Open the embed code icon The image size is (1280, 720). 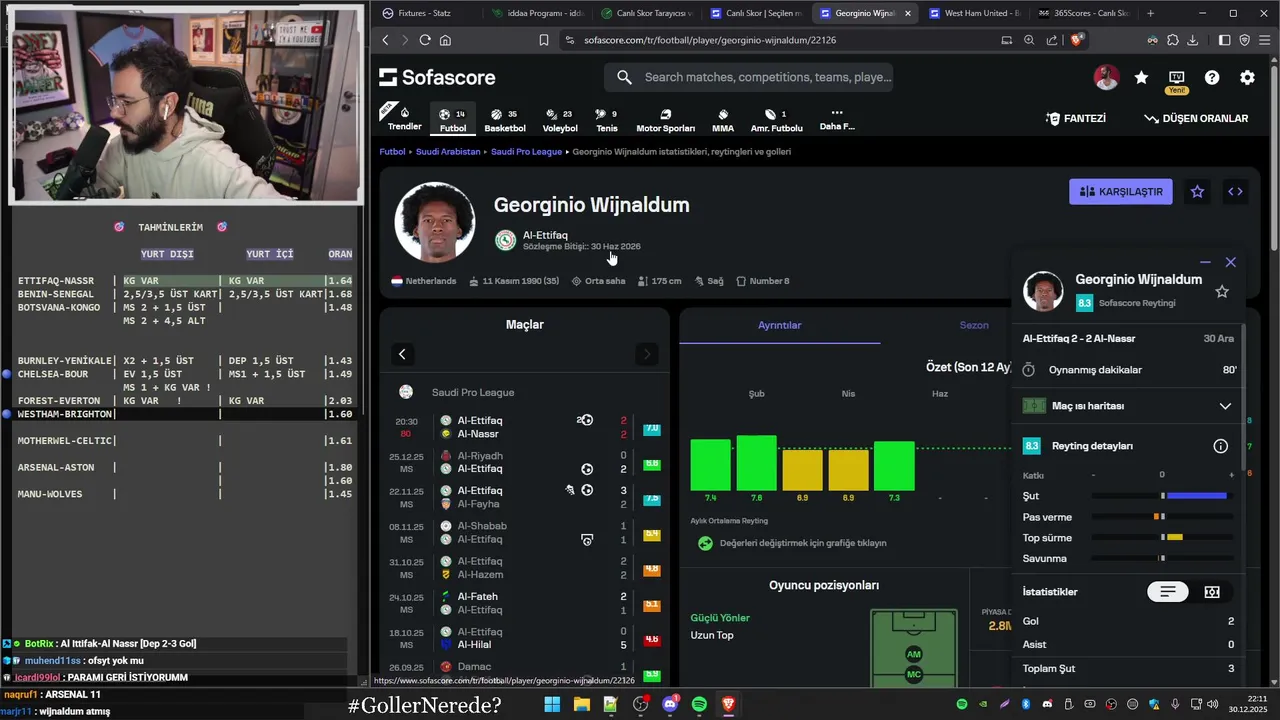1235,191
